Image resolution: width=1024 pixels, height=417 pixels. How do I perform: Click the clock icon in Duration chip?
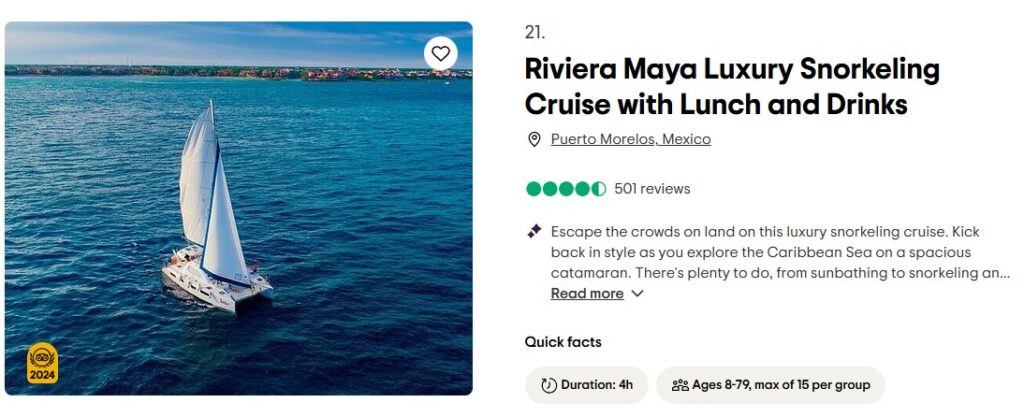click(x=548, y=385)
